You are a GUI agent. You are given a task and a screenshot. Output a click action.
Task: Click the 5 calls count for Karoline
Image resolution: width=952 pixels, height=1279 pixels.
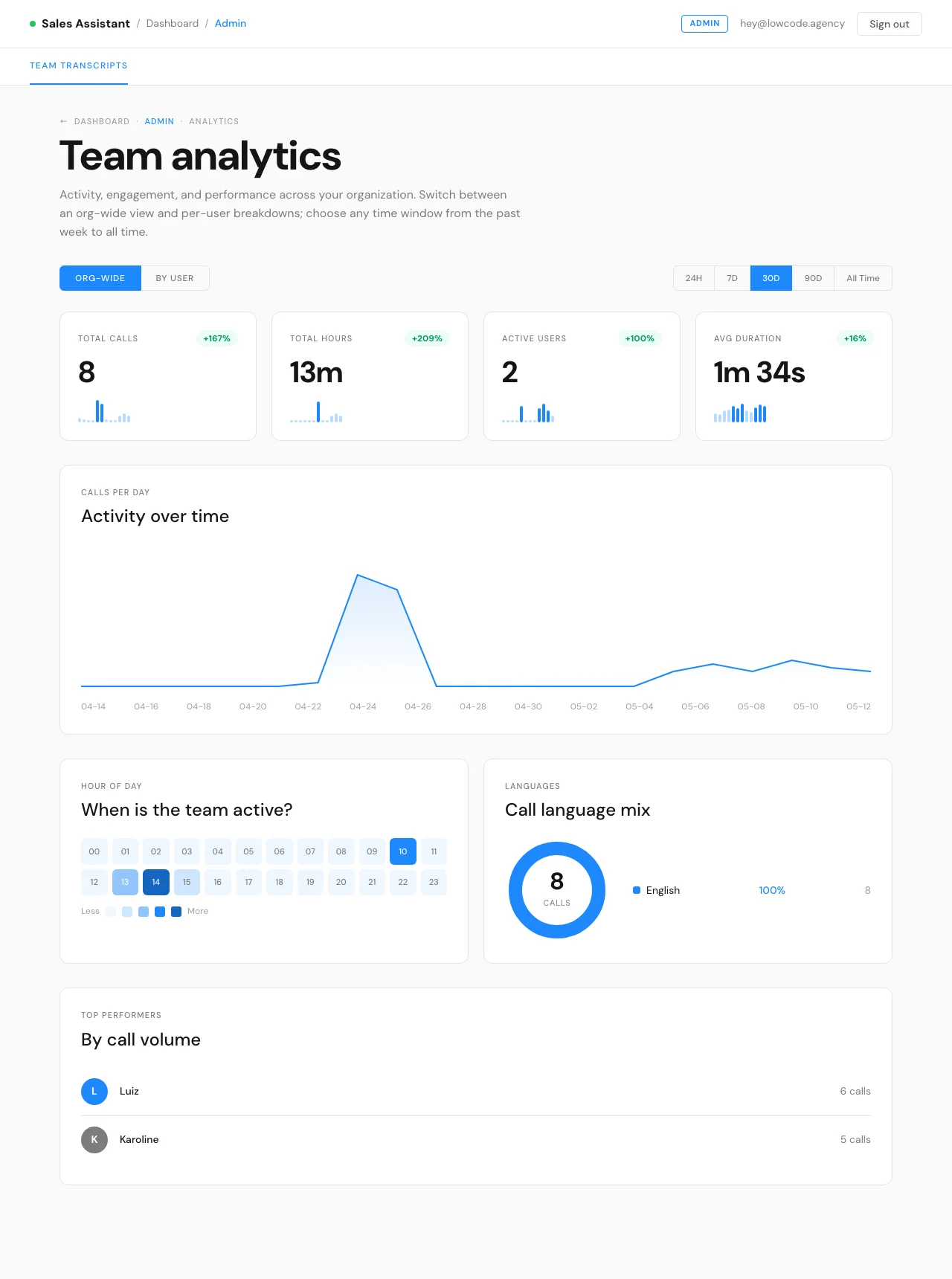click(x=855, y=1139)
